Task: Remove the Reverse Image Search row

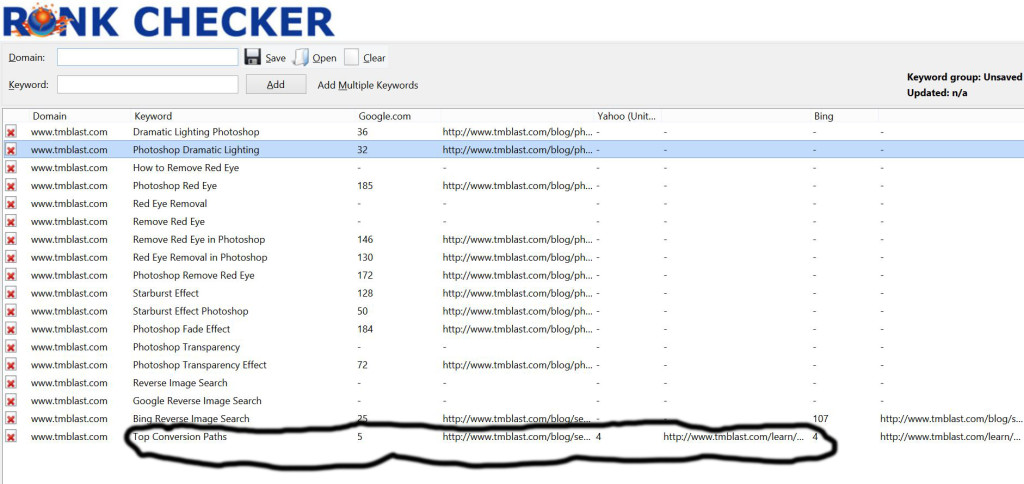Action: (10, 383)
